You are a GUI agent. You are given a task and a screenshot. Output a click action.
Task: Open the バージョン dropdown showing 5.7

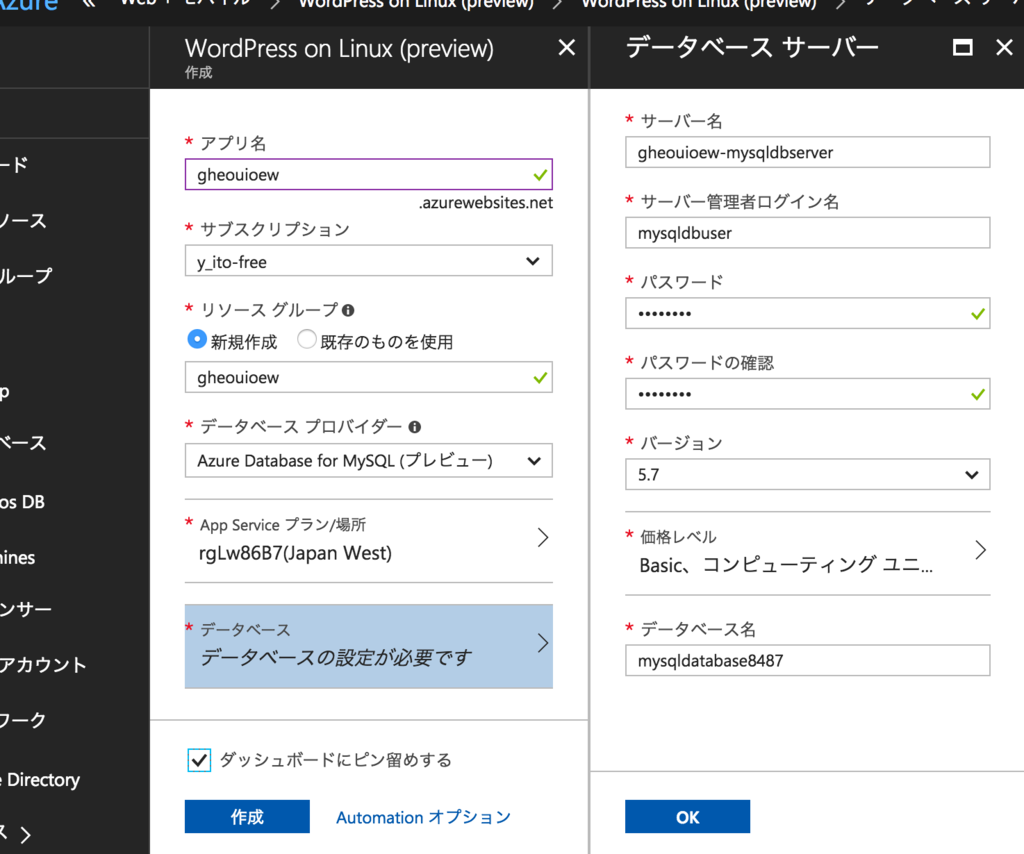807,475
